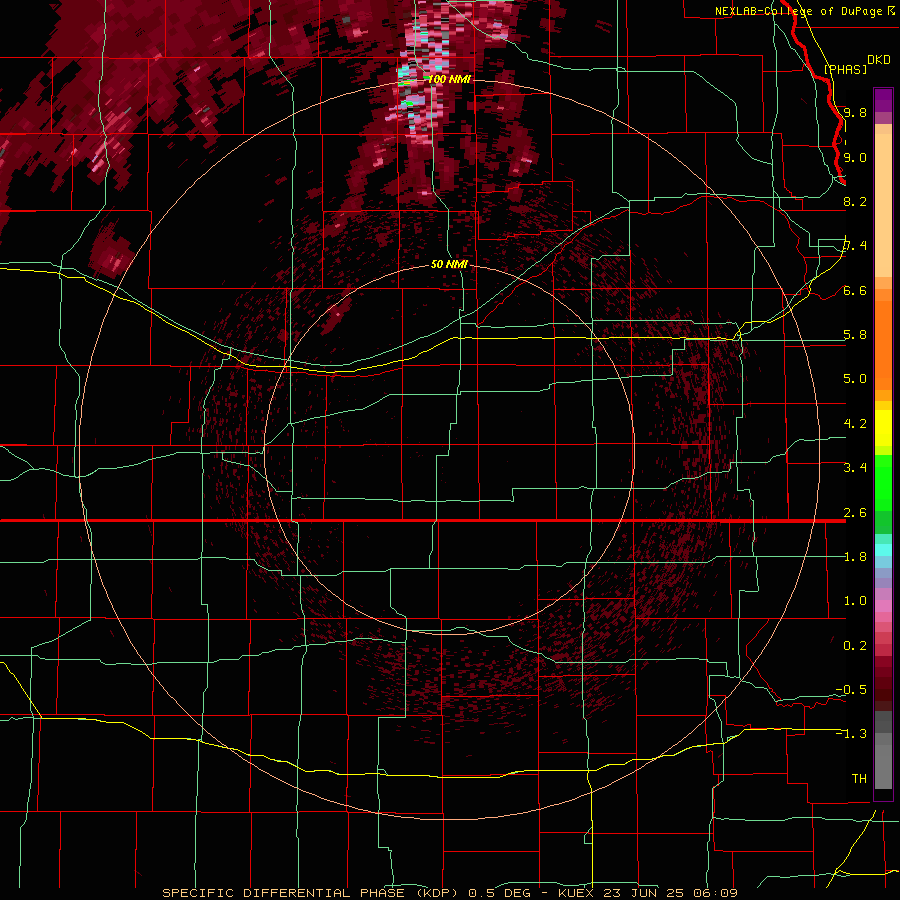Click the 100 NMI range ring label
Image resolution: width=900 pixels, height=900 pixels.
(x=449, y=79)
